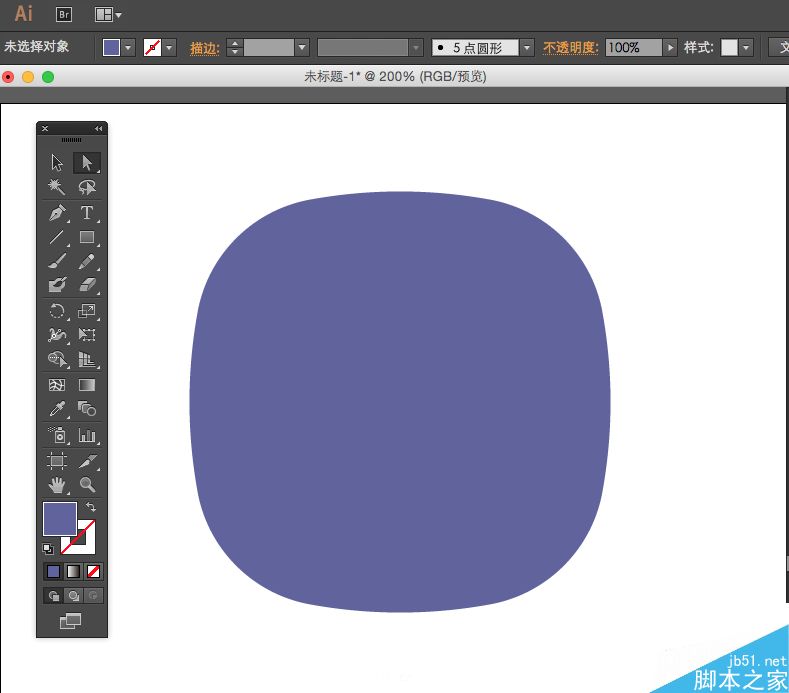The height and width of the screenshot is (693, 789).
Task: Click the stroke weight input field
Action: 269,48
